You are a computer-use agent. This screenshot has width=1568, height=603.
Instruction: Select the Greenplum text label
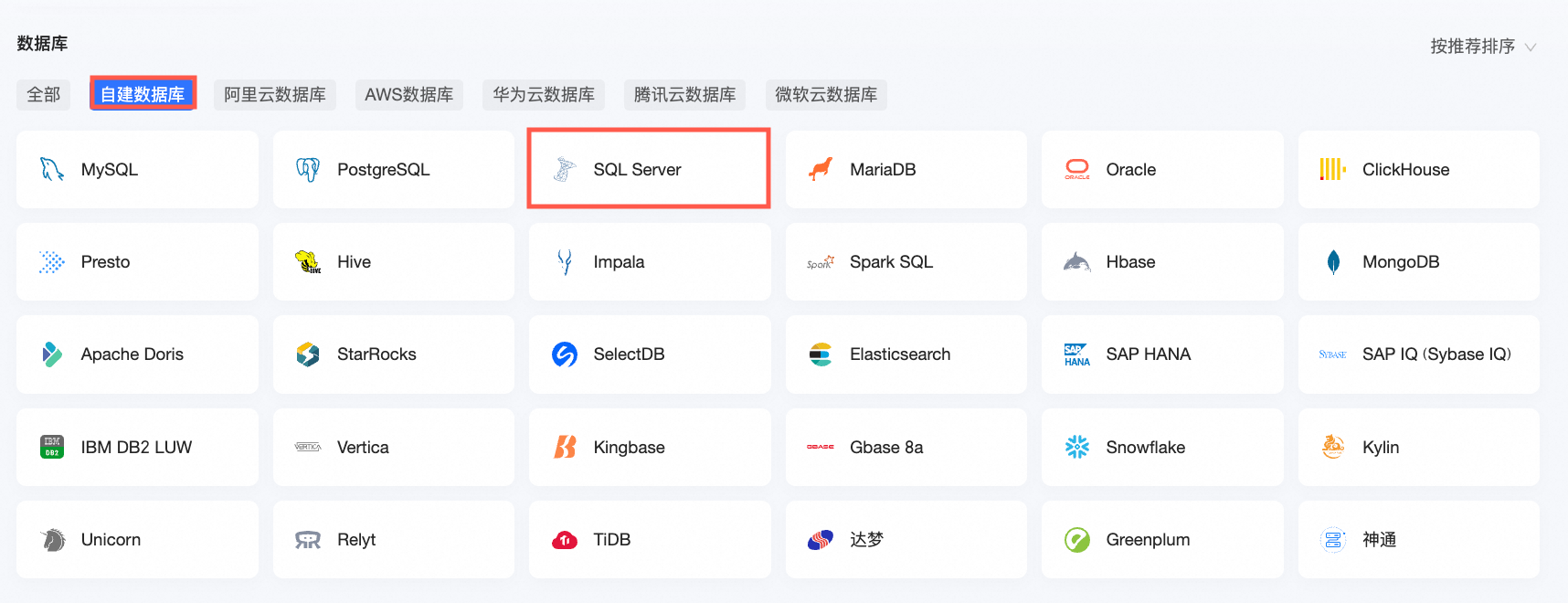click(x=1148, y=540)
